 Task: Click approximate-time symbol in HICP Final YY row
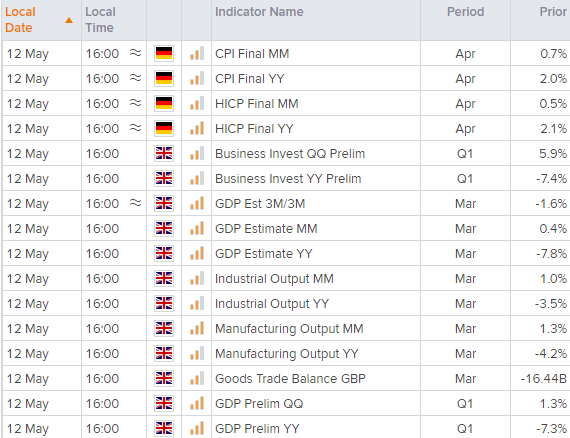pyautogui.click(x=136, y=128)
